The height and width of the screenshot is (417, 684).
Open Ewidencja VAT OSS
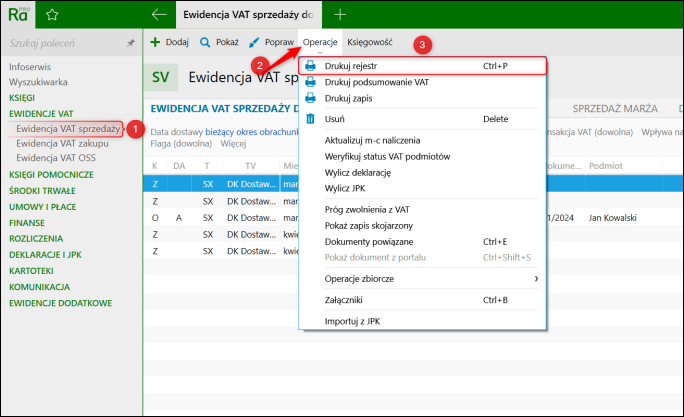(56, 158)
